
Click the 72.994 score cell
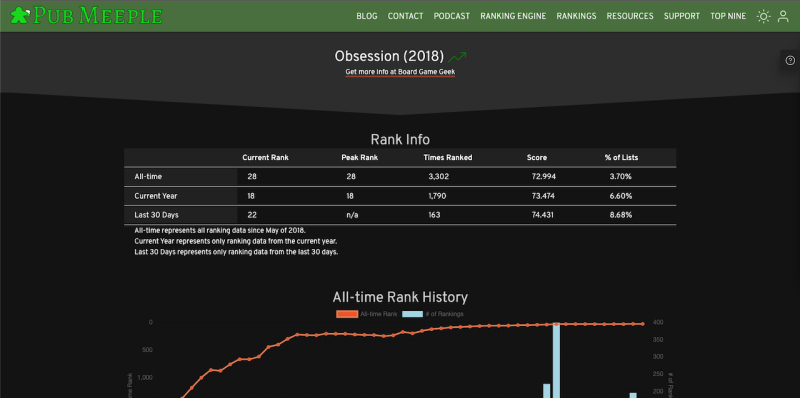[544, 177]
